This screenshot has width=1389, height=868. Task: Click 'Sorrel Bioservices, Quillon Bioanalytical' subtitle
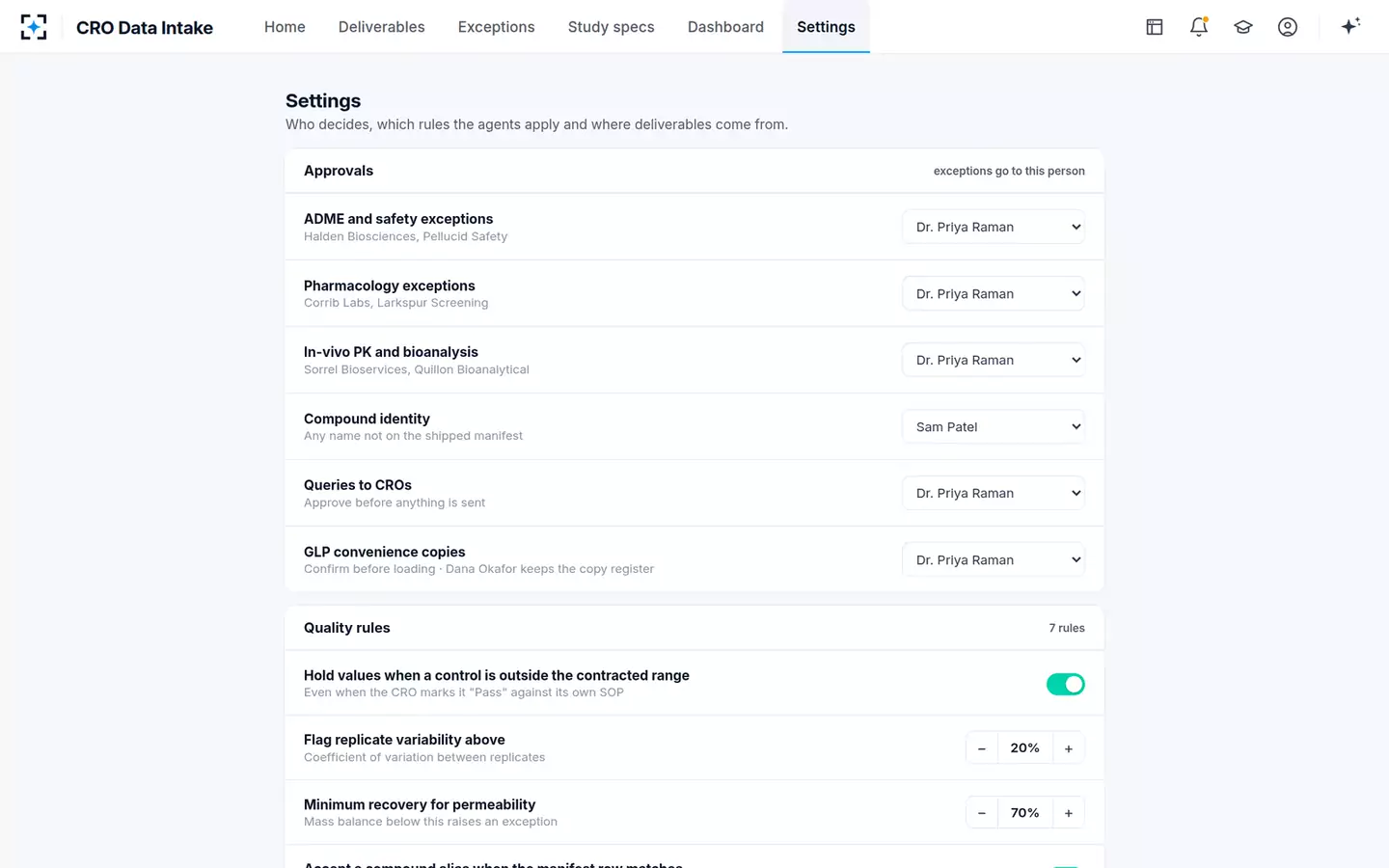(x=417, y=369)
